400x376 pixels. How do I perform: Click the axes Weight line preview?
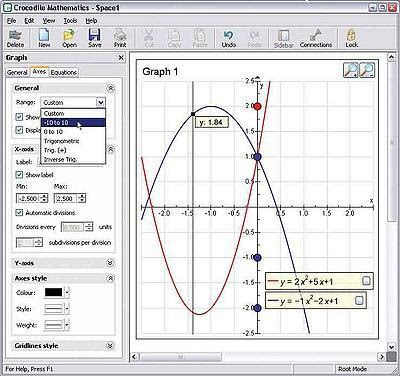pos(53,324)
